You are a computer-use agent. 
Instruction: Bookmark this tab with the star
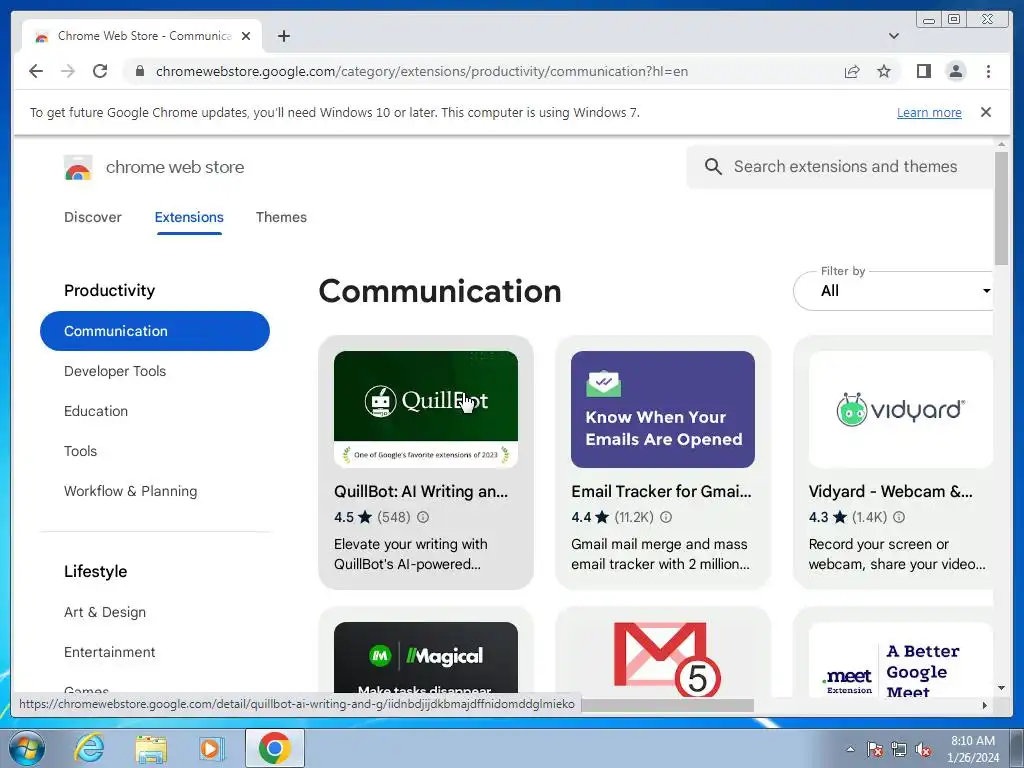[x=884, y=71]
